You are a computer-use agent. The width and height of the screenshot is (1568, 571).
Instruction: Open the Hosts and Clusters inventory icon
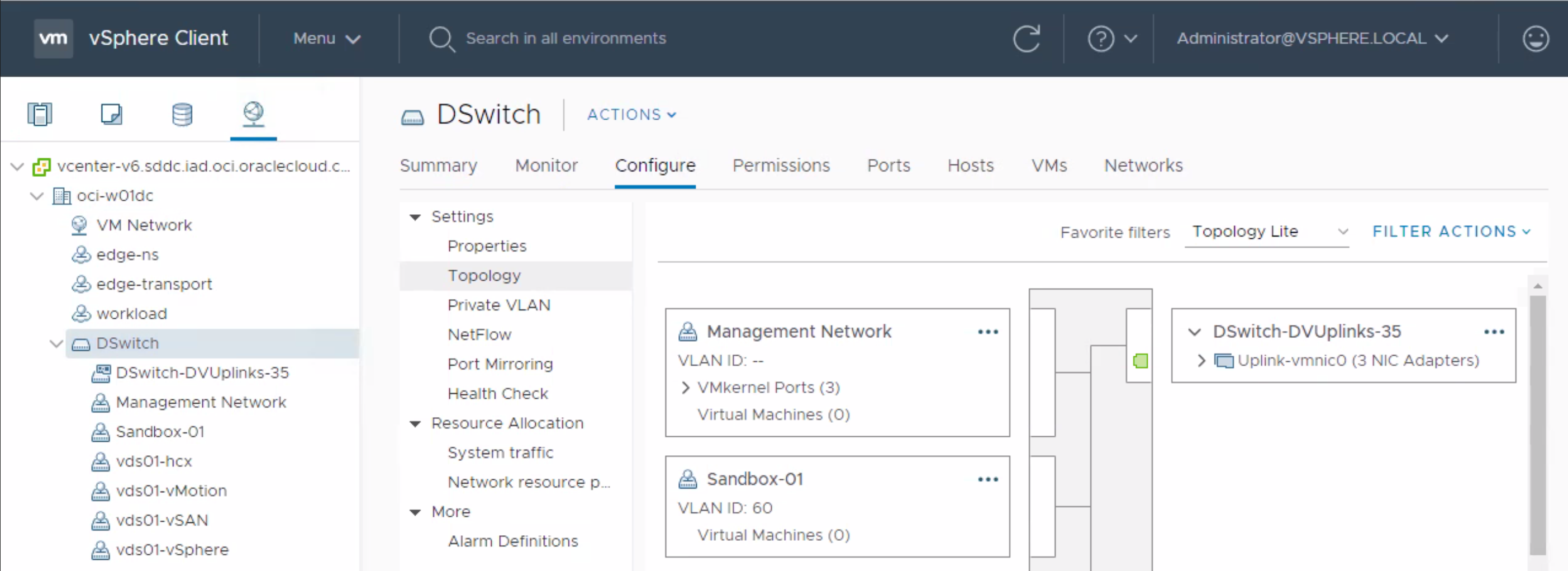click(x=40, y=114)
